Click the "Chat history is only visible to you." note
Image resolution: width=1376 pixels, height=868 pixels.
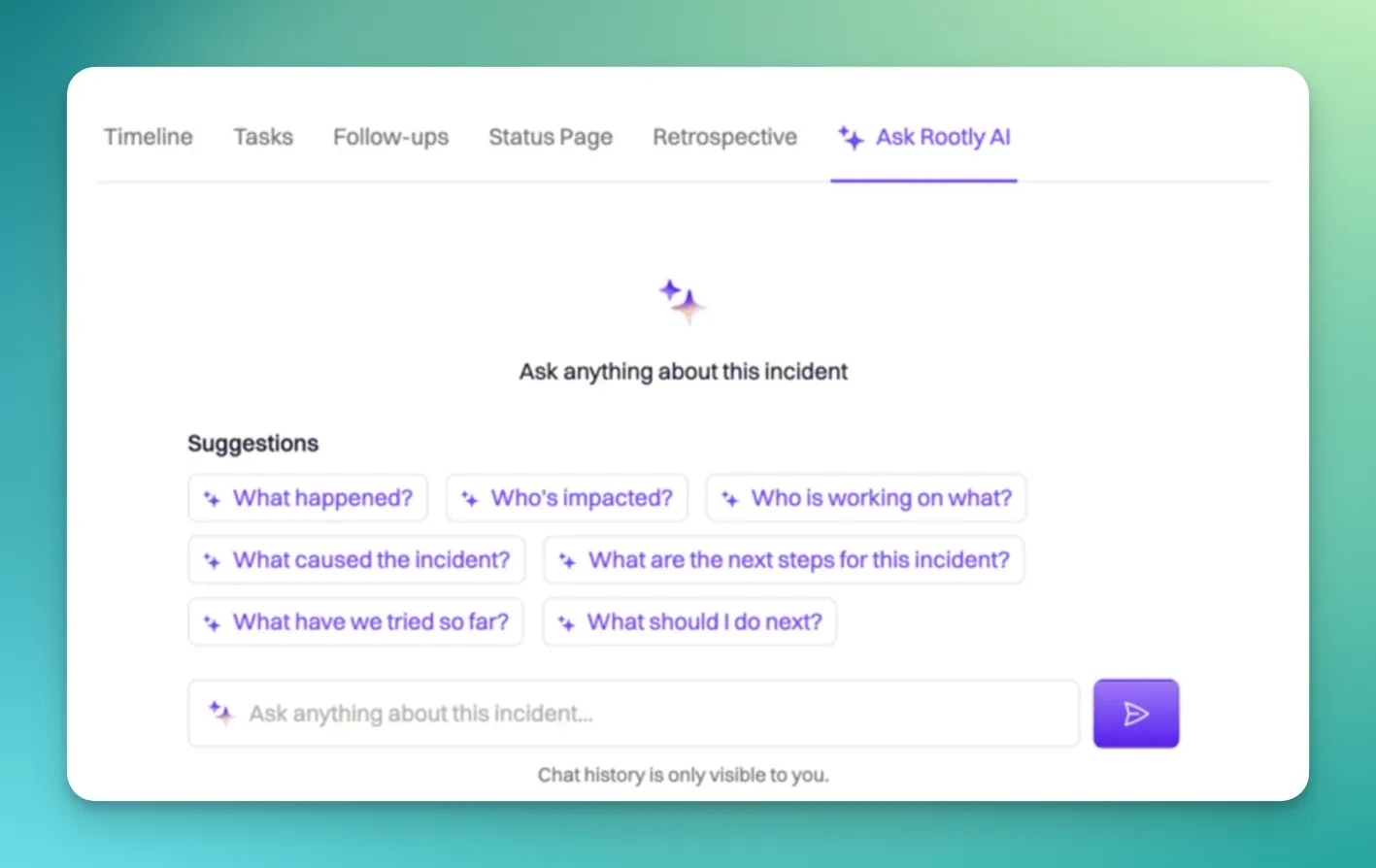click(x=684, y=775)
